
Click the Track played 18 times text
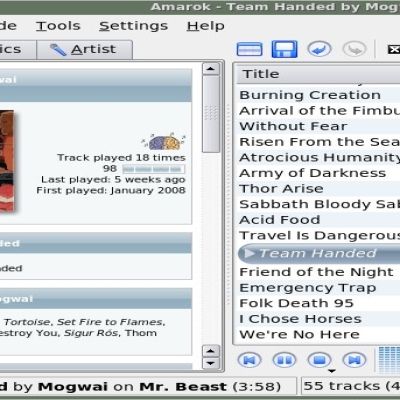point(121,158)
